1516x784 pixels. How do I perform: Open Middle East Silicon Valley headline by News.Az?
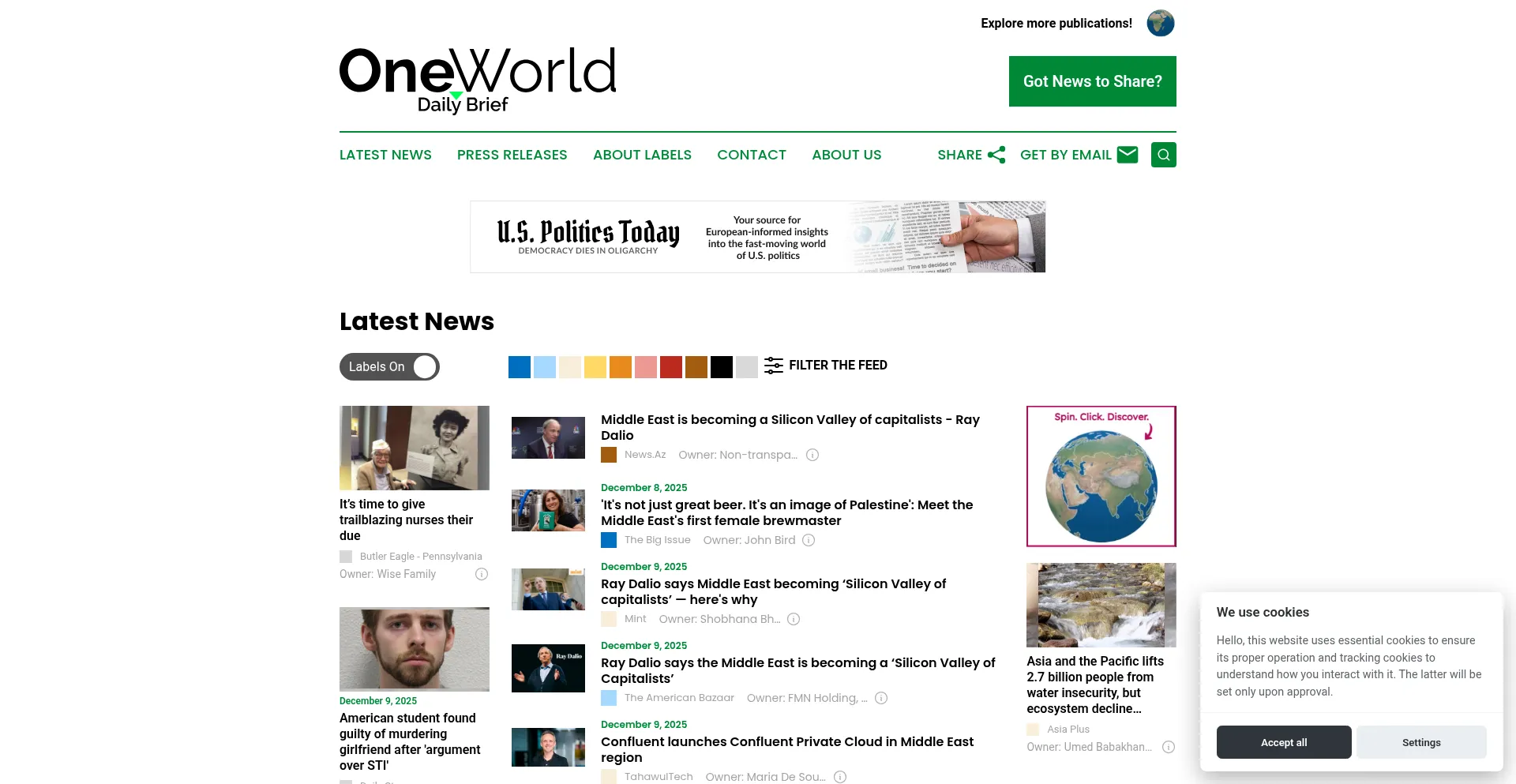(x=790, y=427)
